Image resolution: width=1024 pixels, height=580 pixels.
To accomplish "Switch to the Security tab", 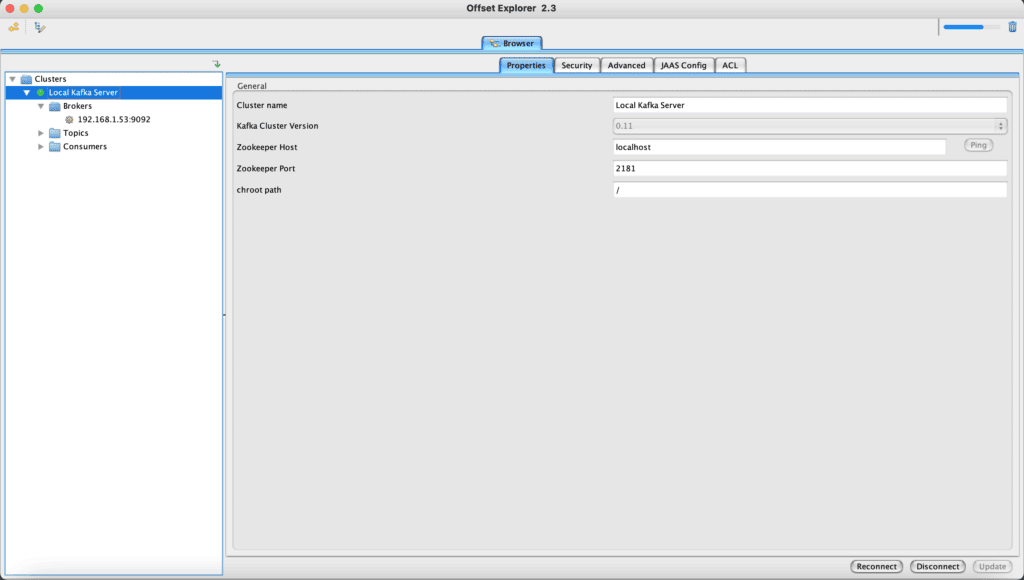I will coord(577,65).
